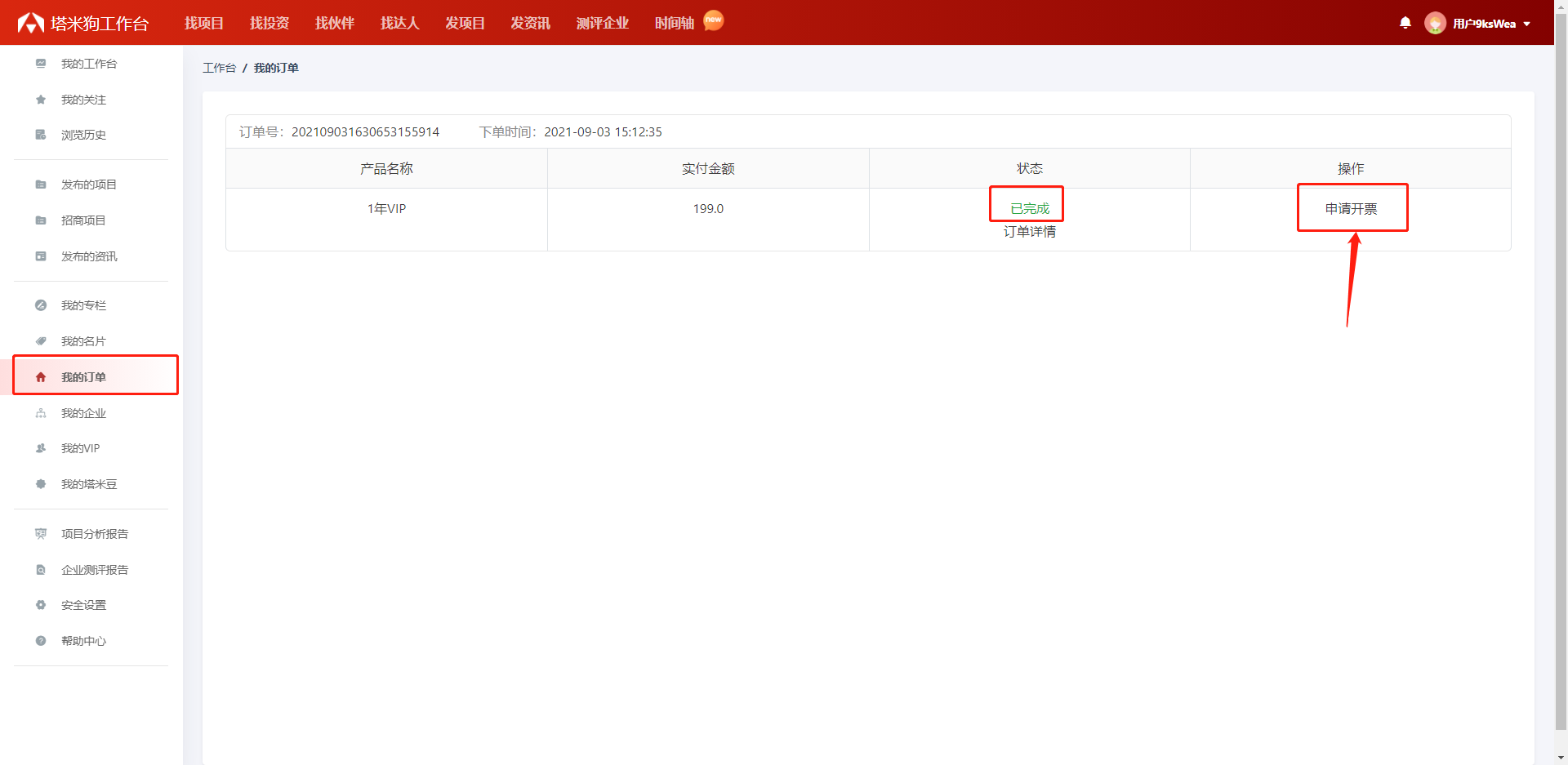Viewport: 1568px width, 765px height.
Task: Open 我的专栏 sidebar entry
Action: coord(83,305)
